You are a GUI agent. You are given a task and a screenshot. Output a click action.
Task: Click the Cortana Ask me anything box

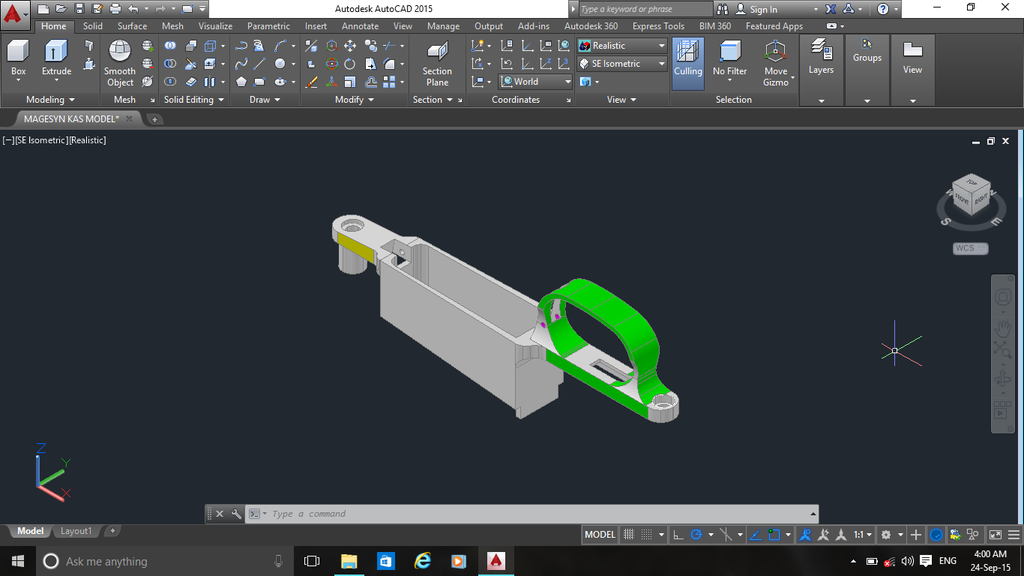point(163,561)
